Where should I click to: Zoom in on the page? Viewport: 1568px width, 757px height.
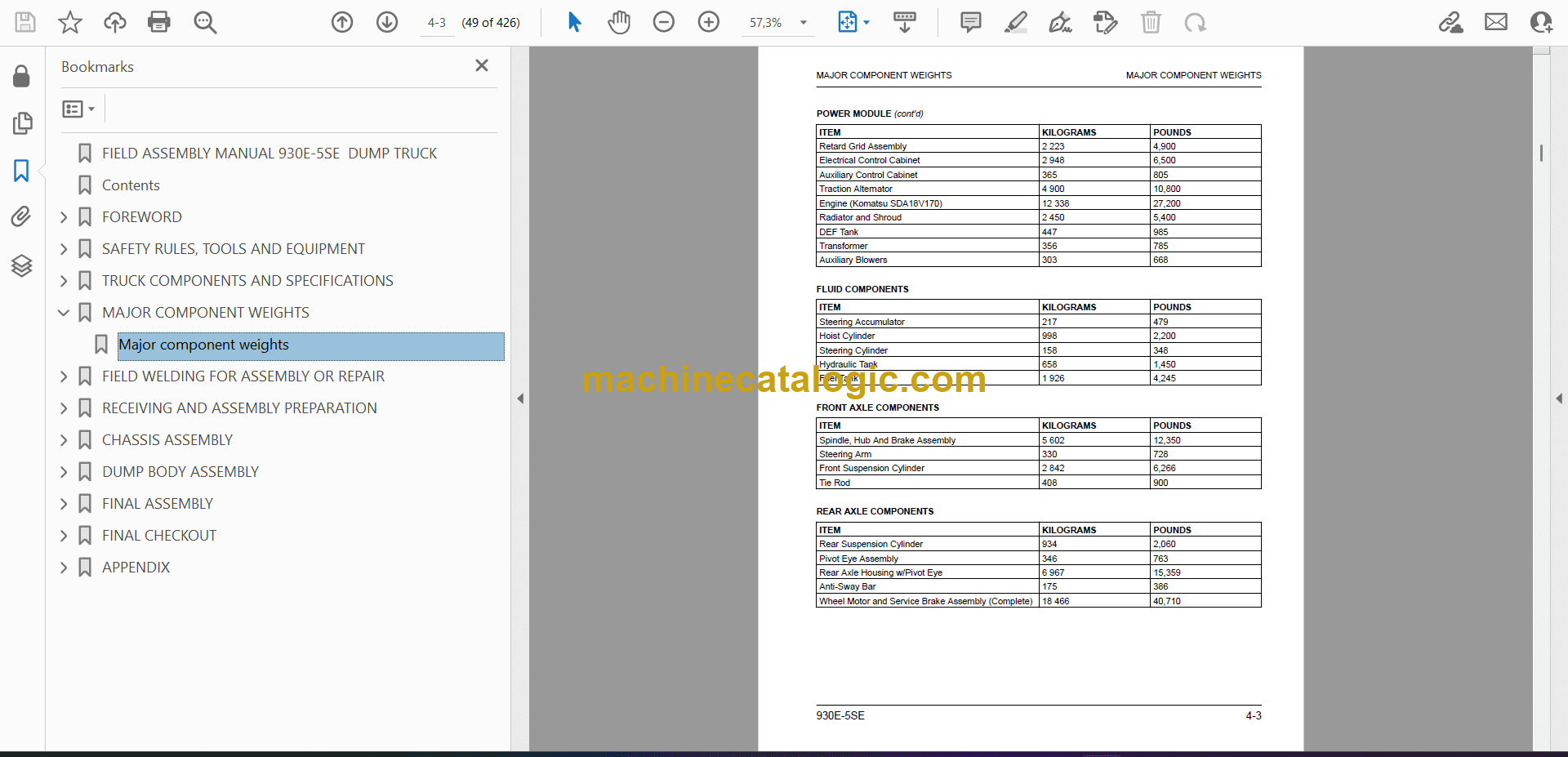(709, 22)
